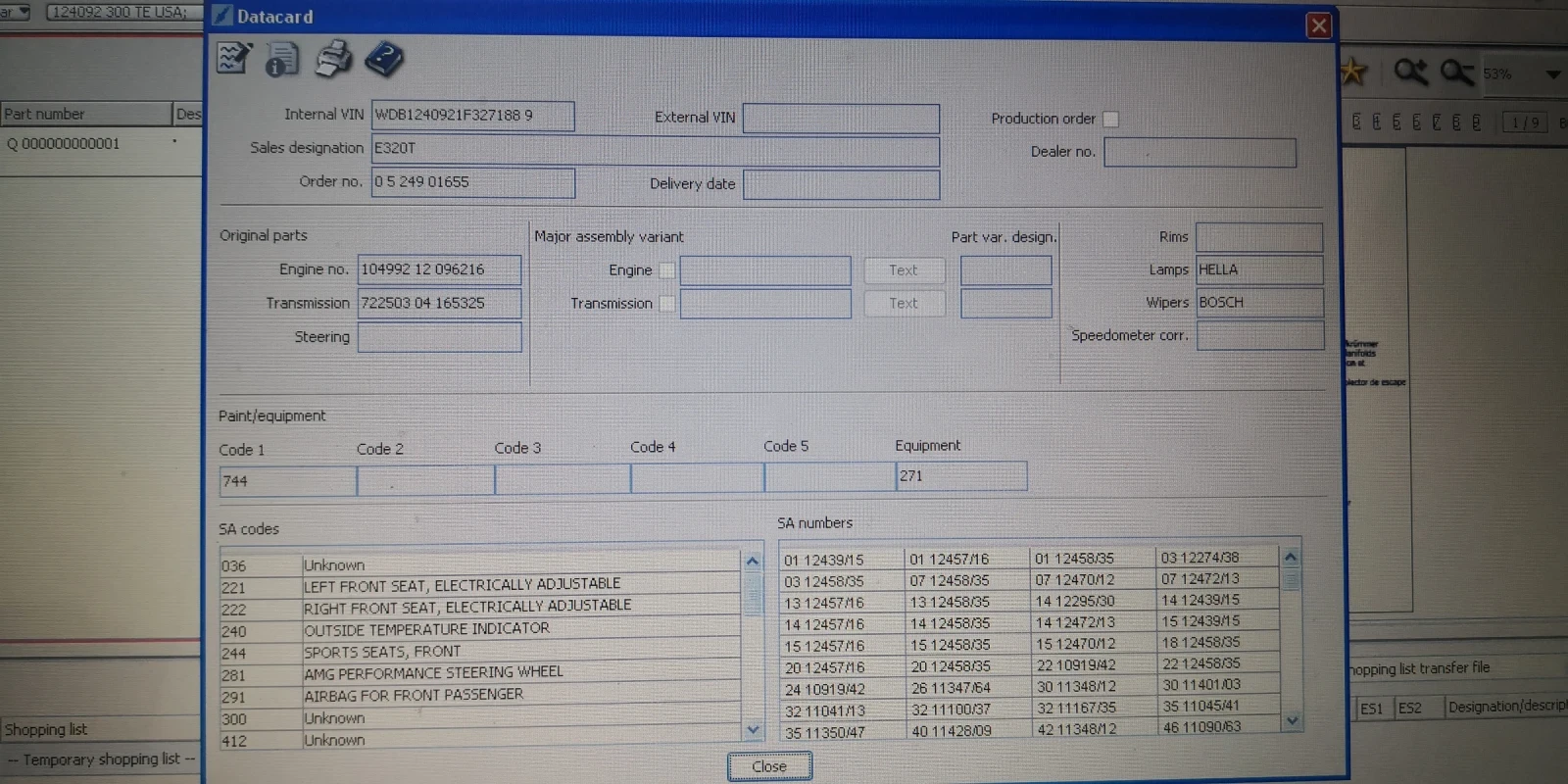Click the zoom in magnifier icon
1568x784 pixels.
point(1410,72)
